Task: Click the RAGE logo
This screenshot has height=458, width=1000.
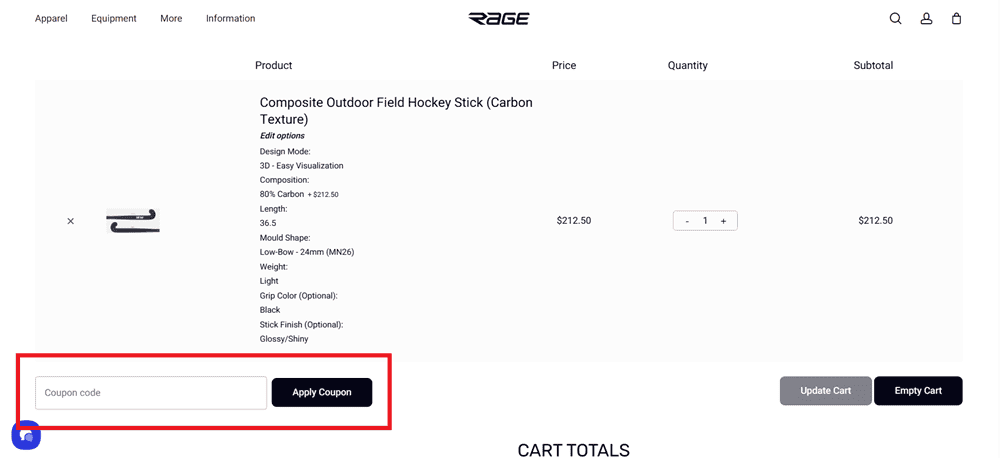Action: (499, 18)
